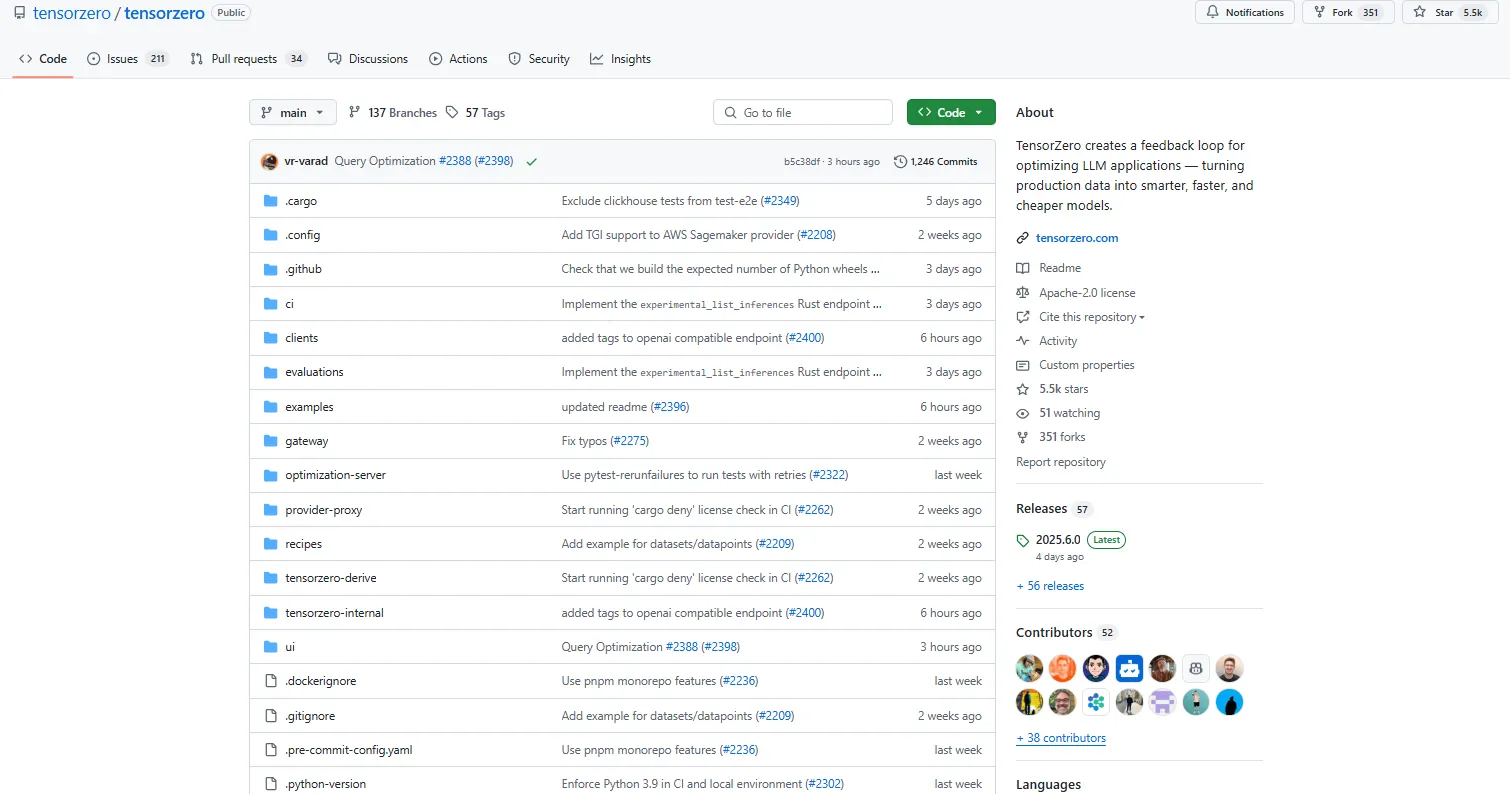Click the clock icon beside 1,246 Commits
This screenshot has width=1510, height=794.
[900, 162]
